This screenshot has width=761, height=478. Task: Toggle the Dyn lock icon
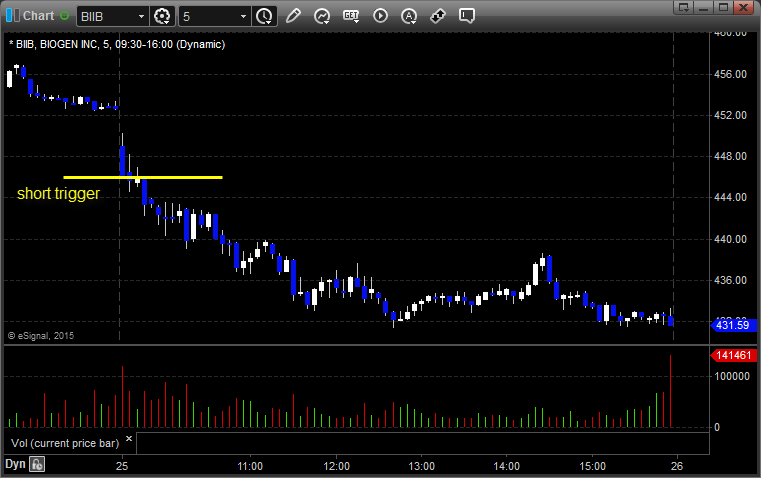(x=37, y=464)
